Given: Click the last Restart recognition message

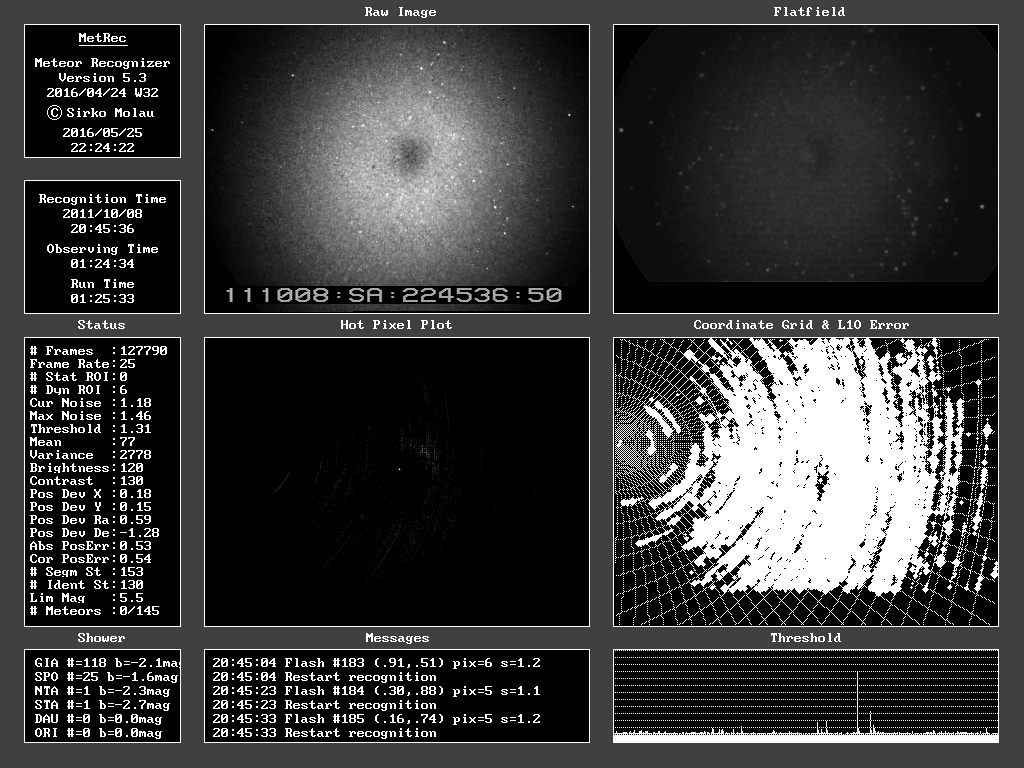Looking at the screenshot, I should point(360,733).
